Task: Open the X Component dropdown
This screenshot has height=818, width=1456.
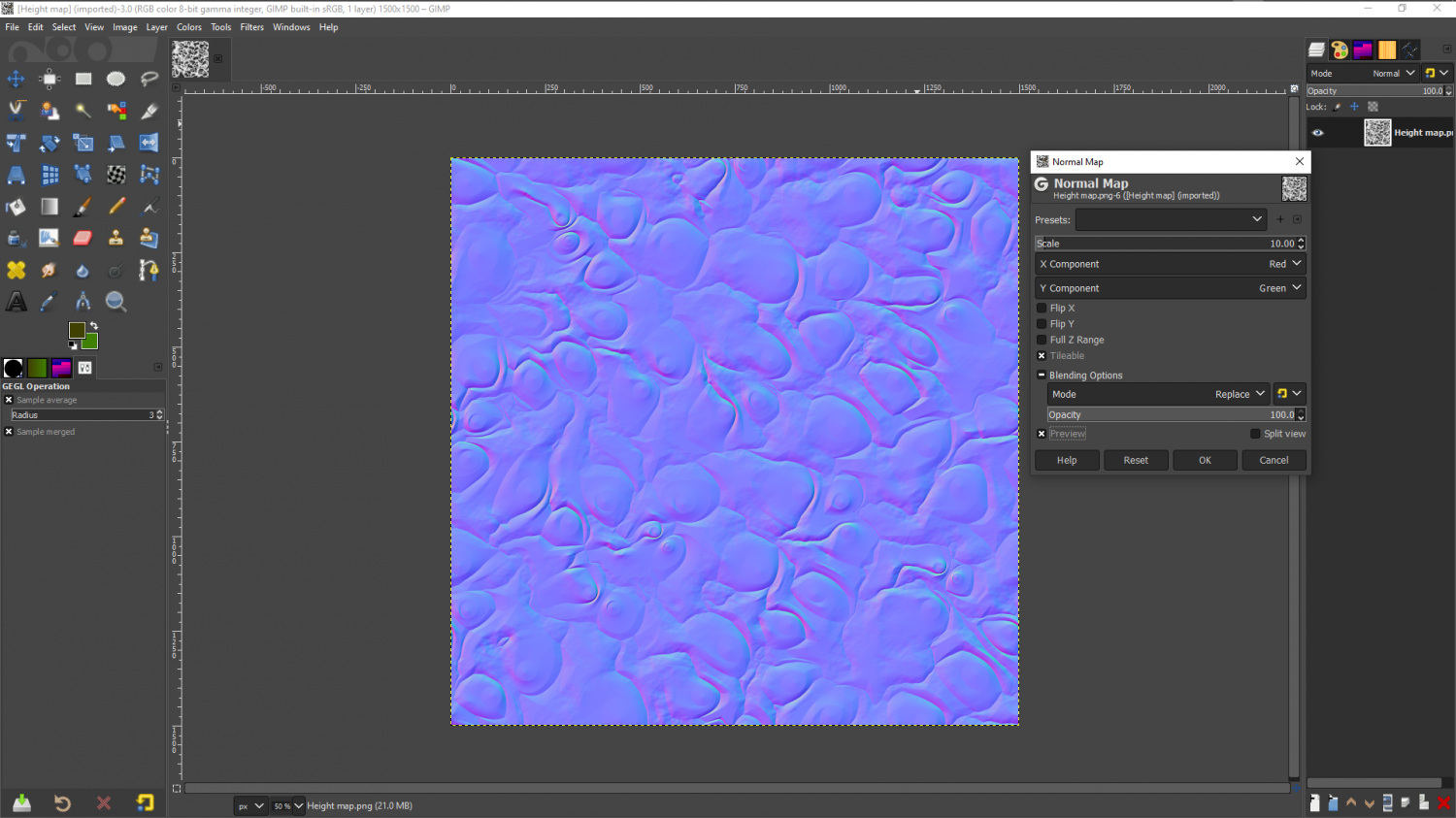Action: pyautogui.click(x=1171, y=264)
